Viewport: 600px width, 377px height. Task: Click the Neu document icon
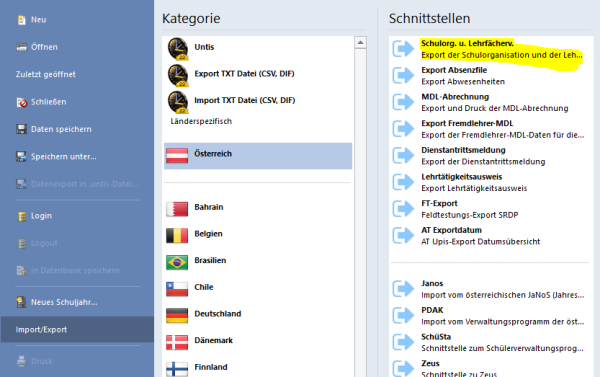pos(22,20)
